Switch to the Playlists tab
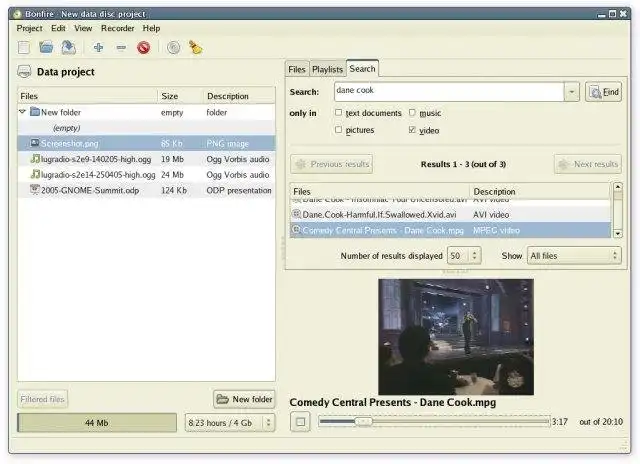Screen dimensions: 640x464 [327, 69]
